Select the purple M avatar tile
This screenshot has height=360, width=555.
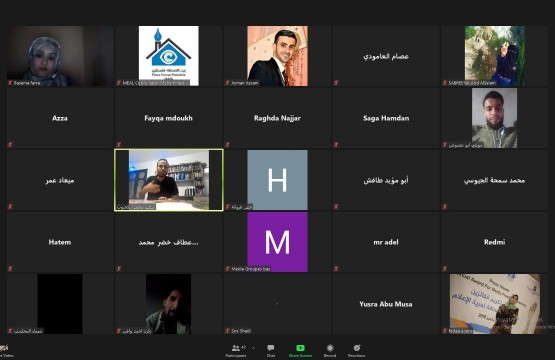click(x=277, y=242)
